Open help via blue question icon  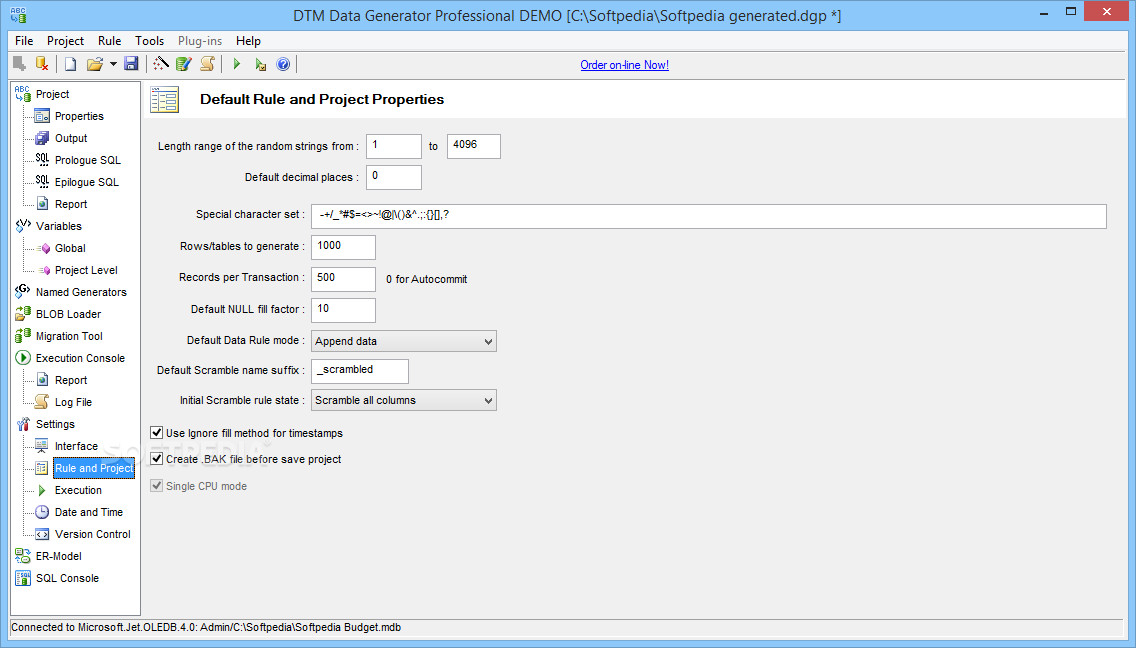point(283,64)
